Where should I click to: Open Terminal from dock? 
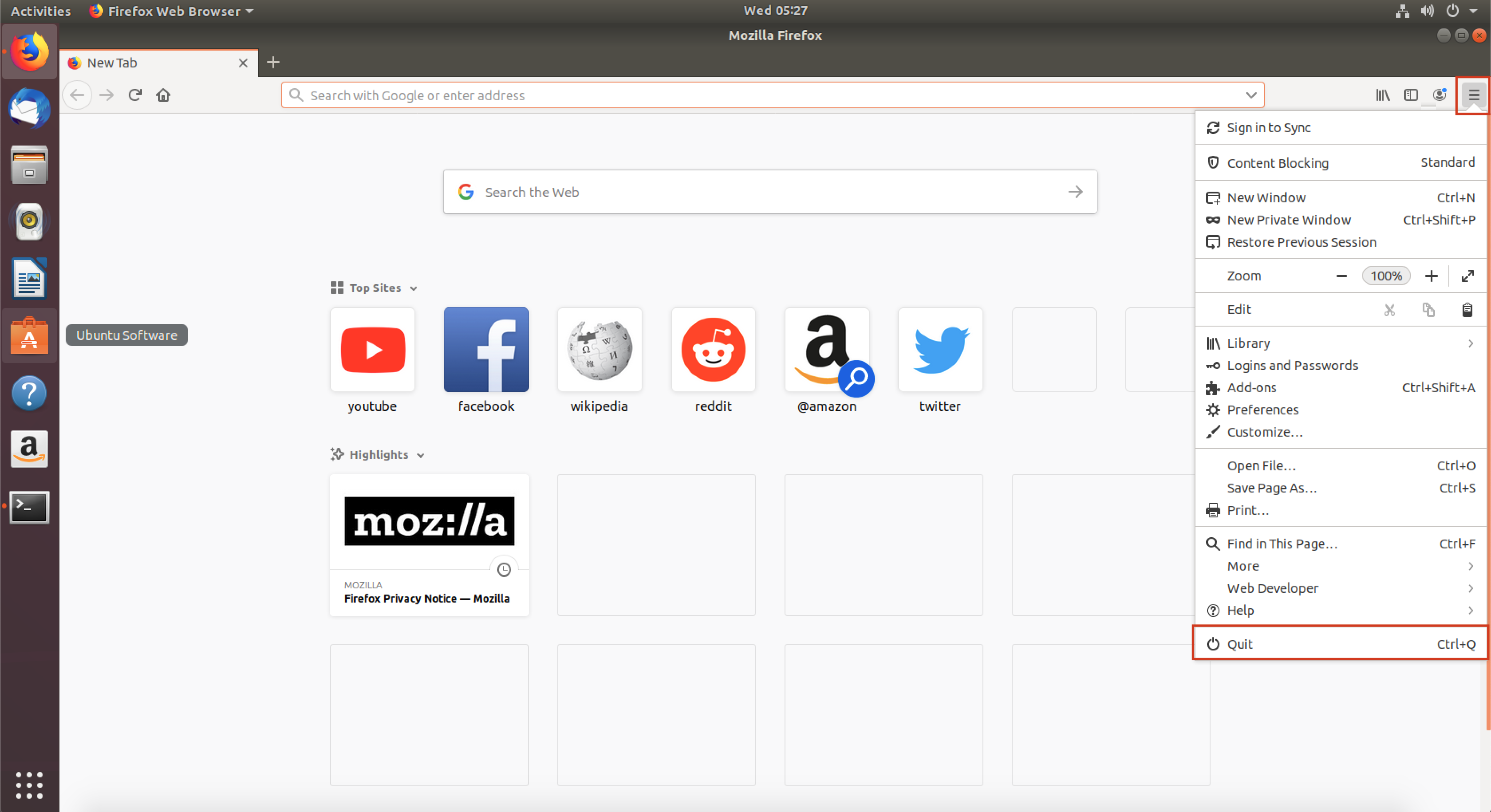click(x=29, y=507)
